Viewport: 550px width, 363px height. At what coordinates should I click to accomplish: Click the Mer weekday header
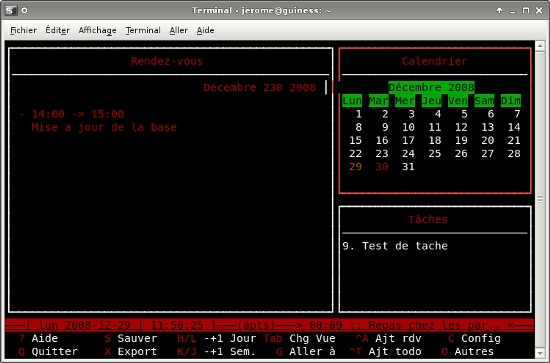405,101
